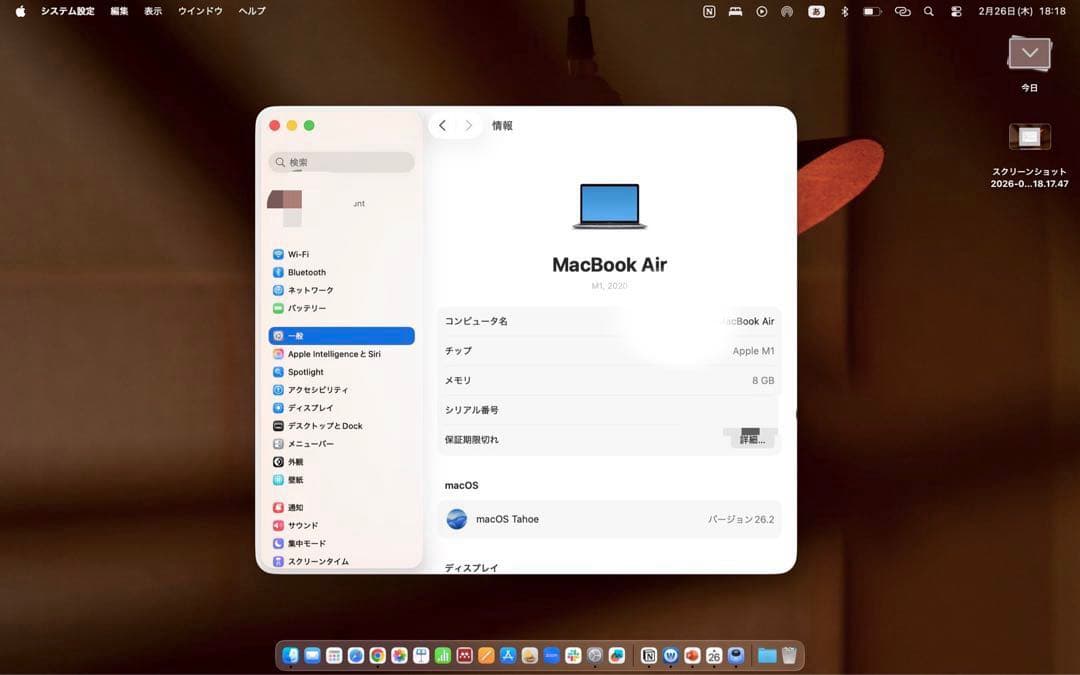
Task: Go back with the left chevron
Action: click(x=442, y=125)
